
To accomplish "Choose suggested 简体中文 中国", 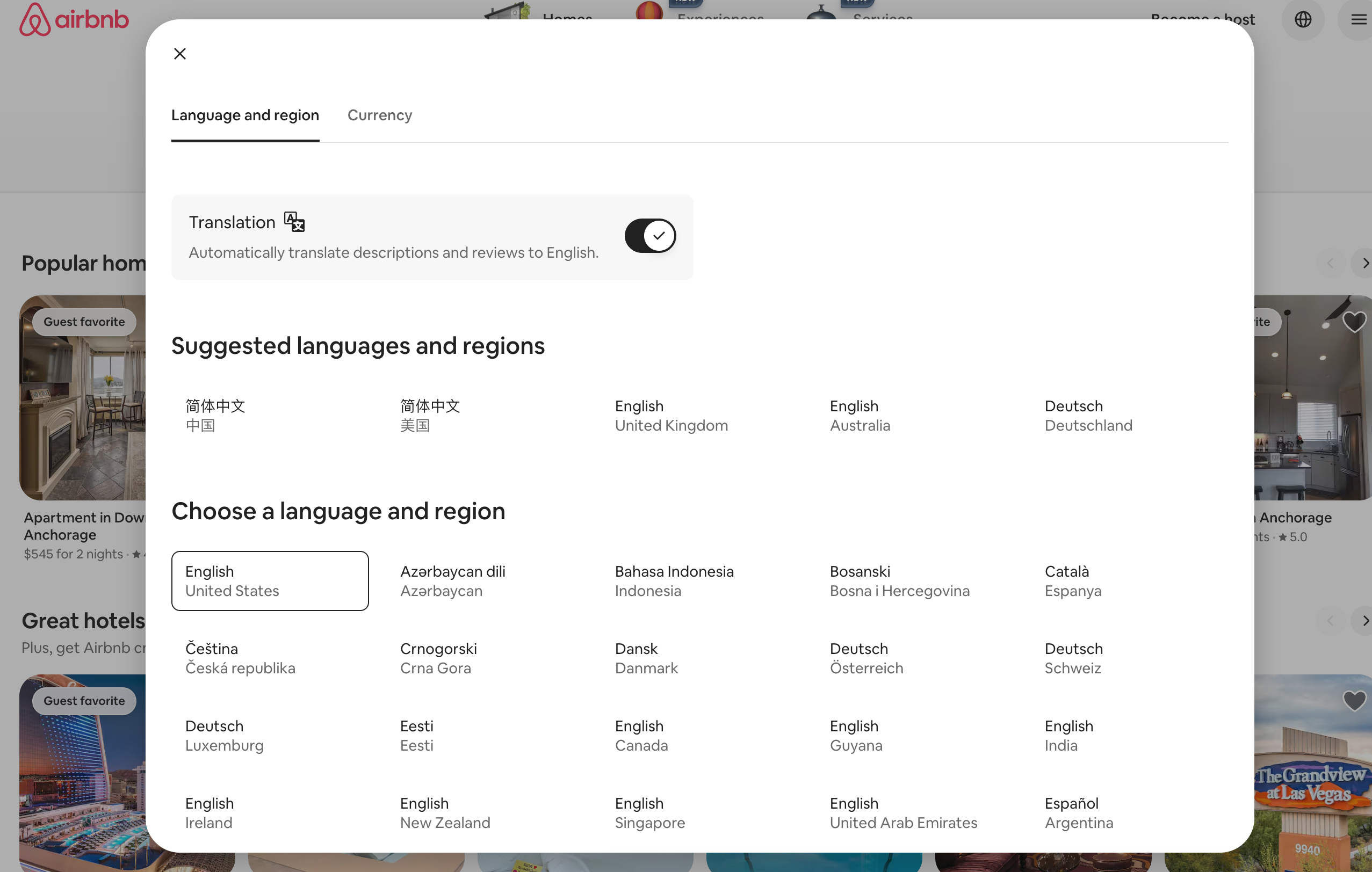I will pyautogui.click(x=270, y=416).
